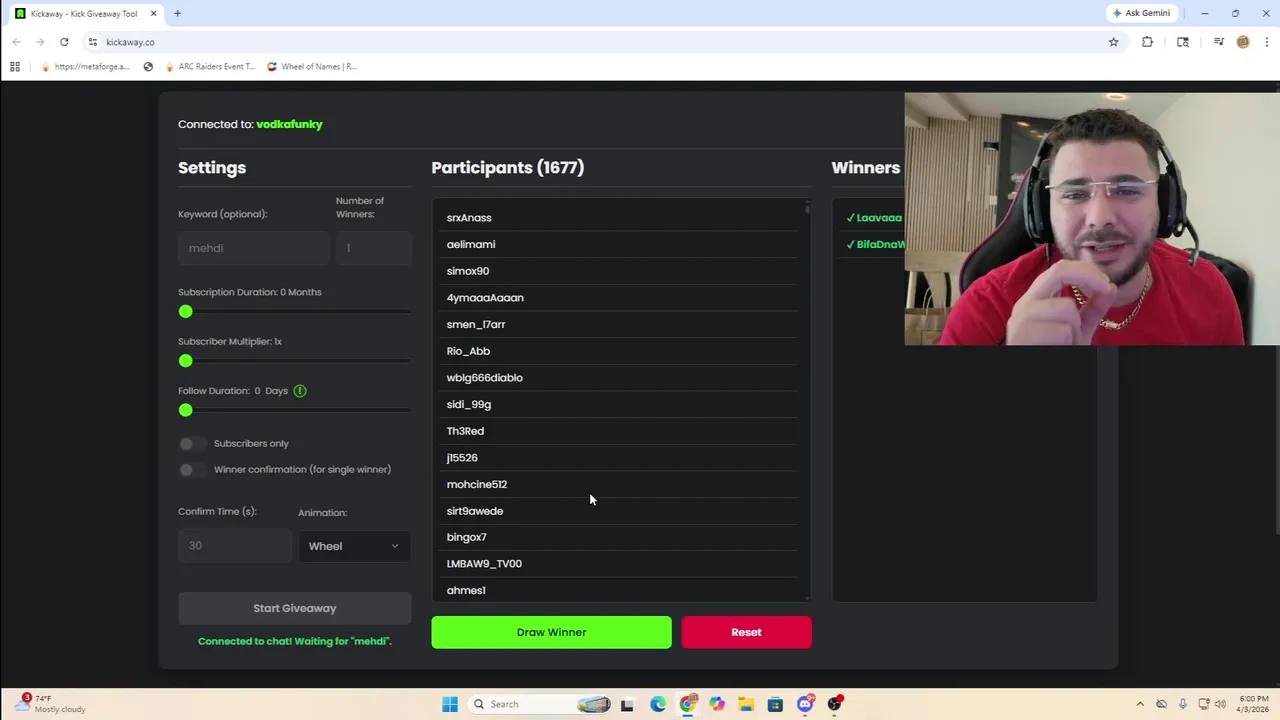Open site information icon in address bar
The height and width of the screenshot is (720, 1280).
tap(92, 42)
